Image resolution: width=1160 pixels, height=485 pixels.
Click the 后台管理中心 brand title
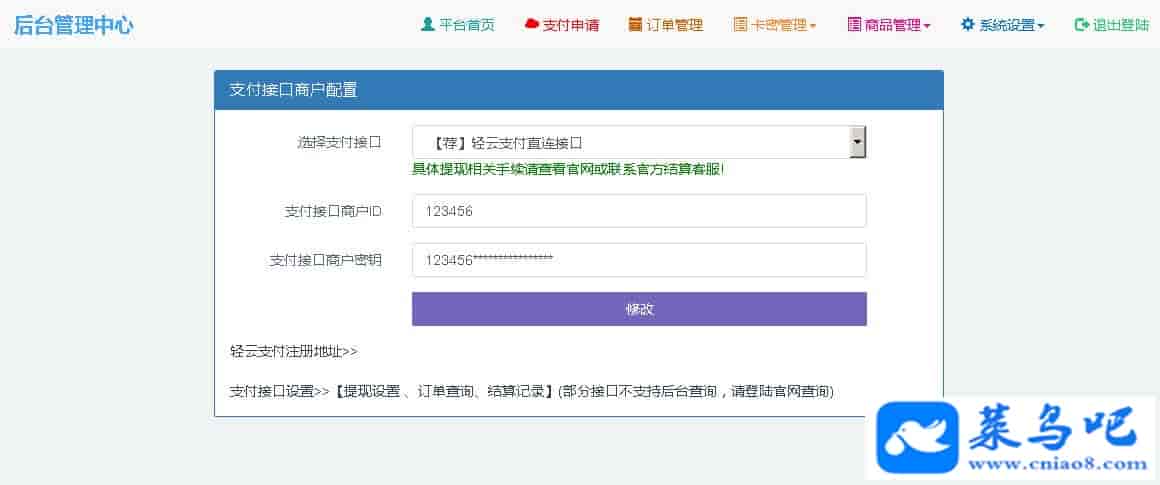point(73,26)
